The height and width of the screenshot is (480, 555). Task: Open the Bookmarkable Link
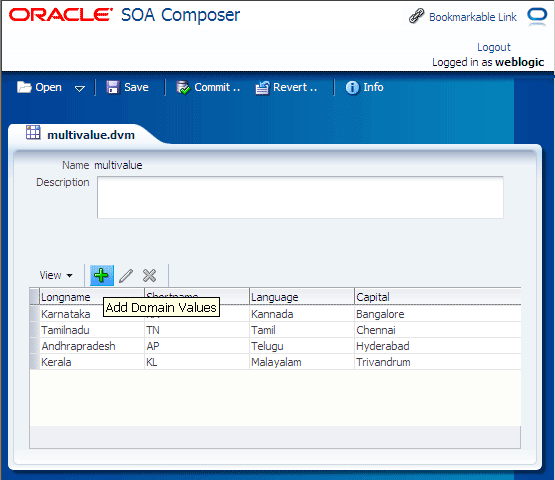coord(473,17)
